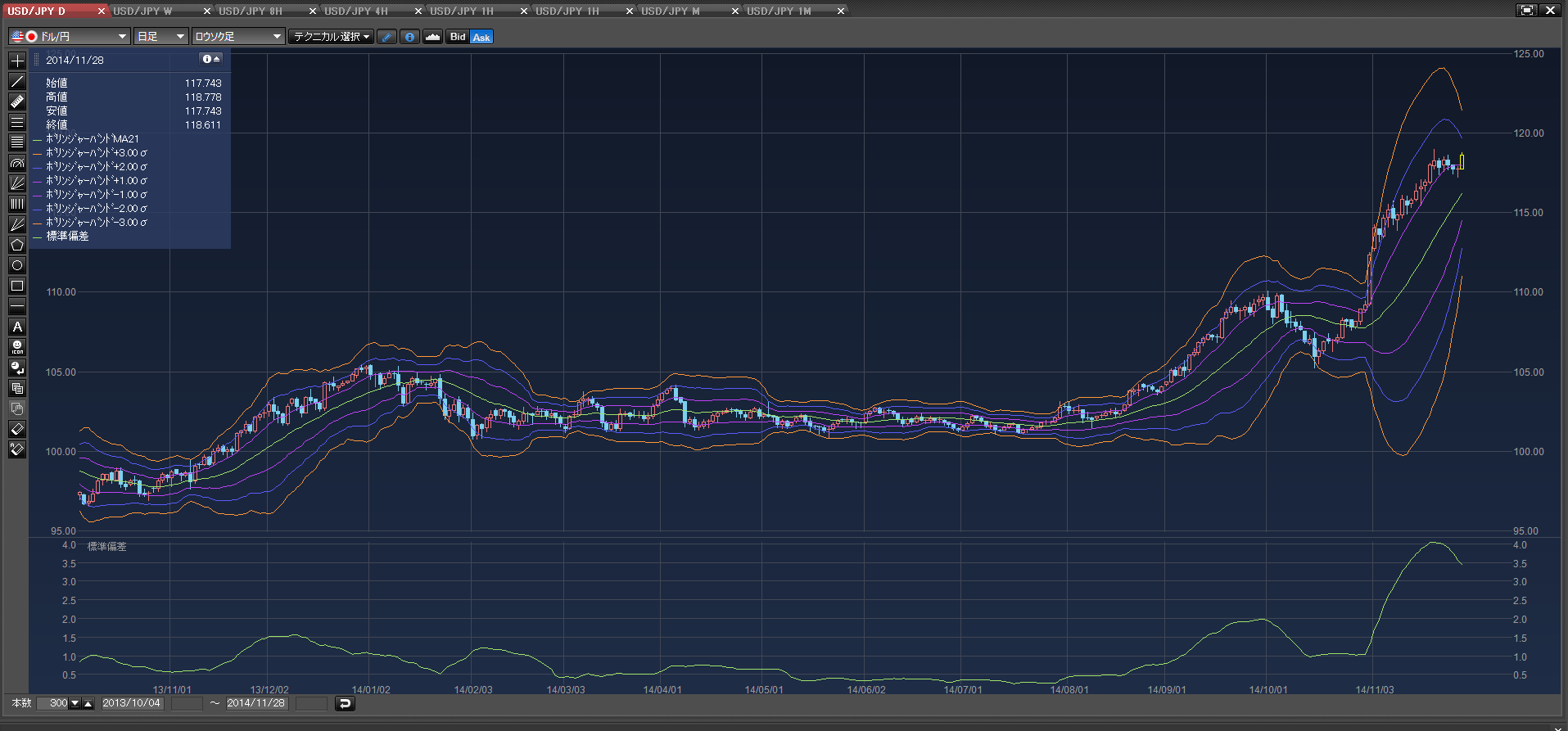The height and width of the screenshot is (731, 1568).
Task: Increase bar count with up stepper
Action: 88,703
